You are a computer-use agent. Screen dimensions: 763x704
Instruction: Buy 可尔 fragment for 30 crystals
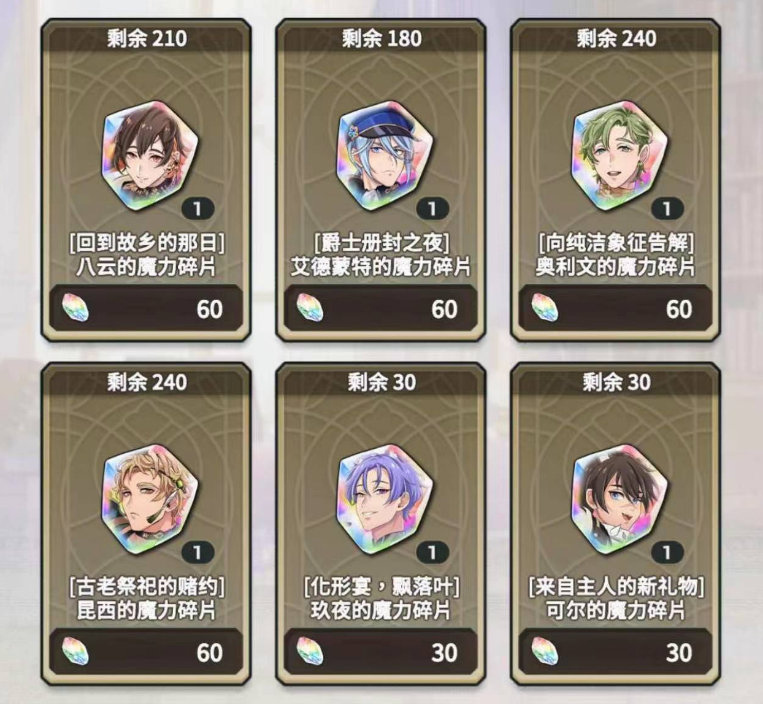pos(615,652)
